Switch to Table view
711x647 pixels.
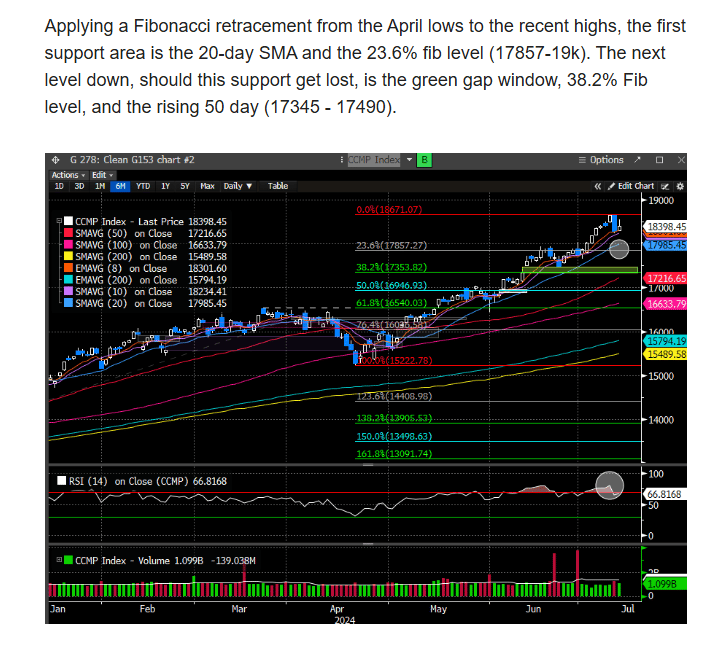tap(278, 186)
